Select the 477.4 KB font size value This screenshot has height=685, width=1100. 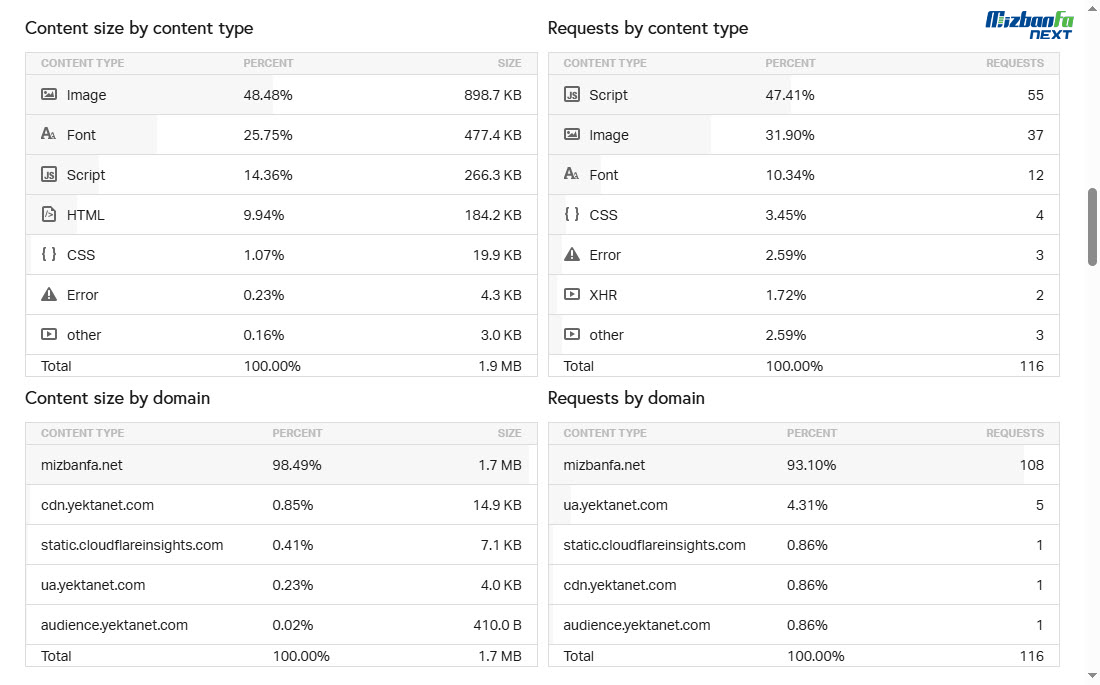click(492, 135)
